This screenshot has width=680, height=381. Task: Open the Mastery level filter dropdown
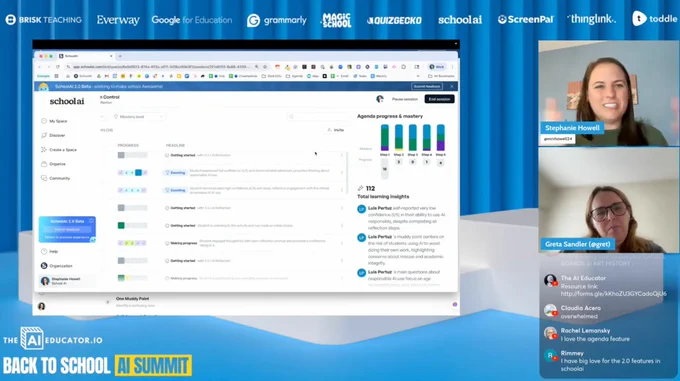(139, 117)
